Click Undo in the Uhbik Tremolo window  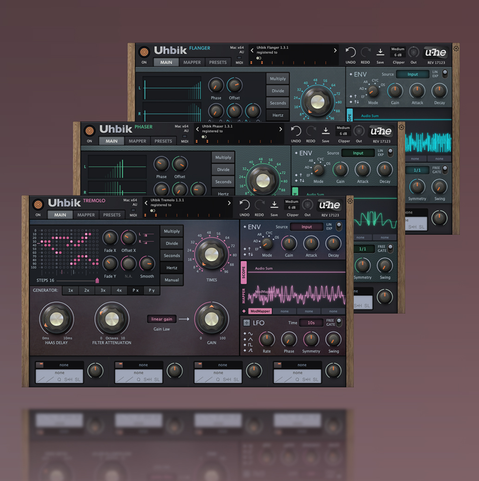pos(244,206)
